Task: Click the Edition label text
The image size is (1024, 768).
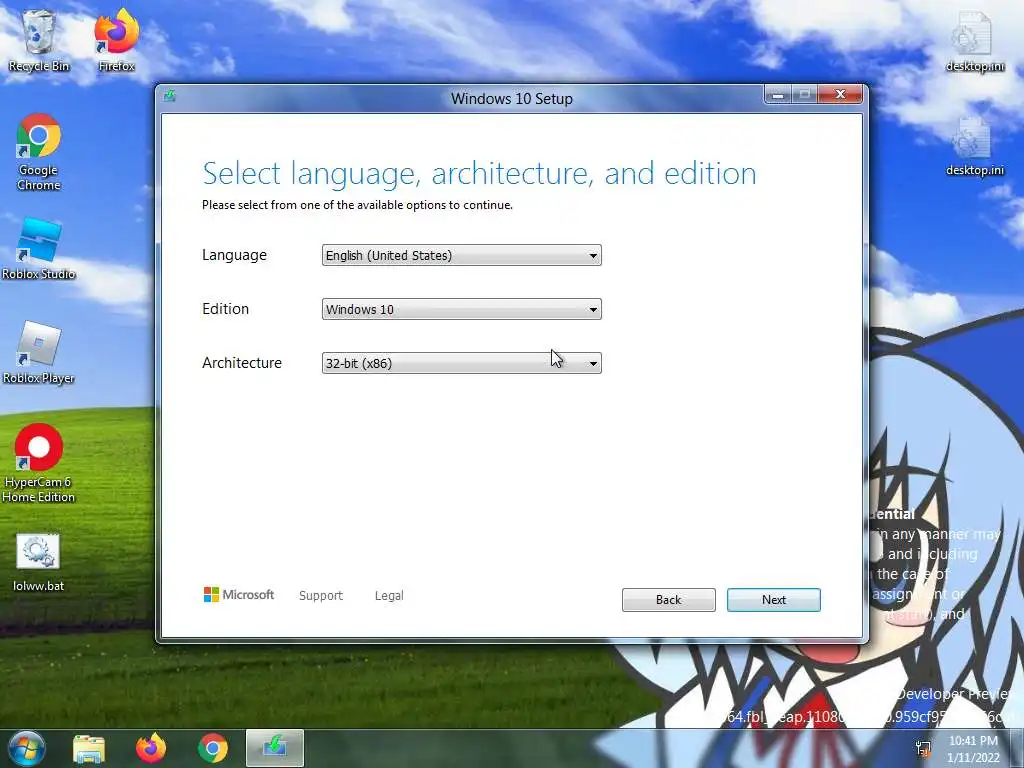Action: [x=225, y=308]
